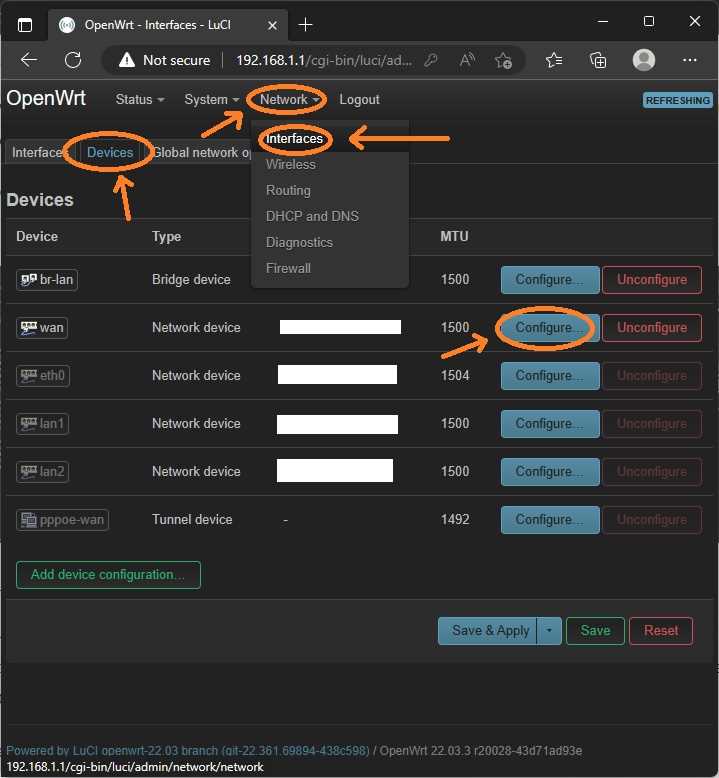Click the Devices section heading
The image size is (719, 778).
(40, 199)
